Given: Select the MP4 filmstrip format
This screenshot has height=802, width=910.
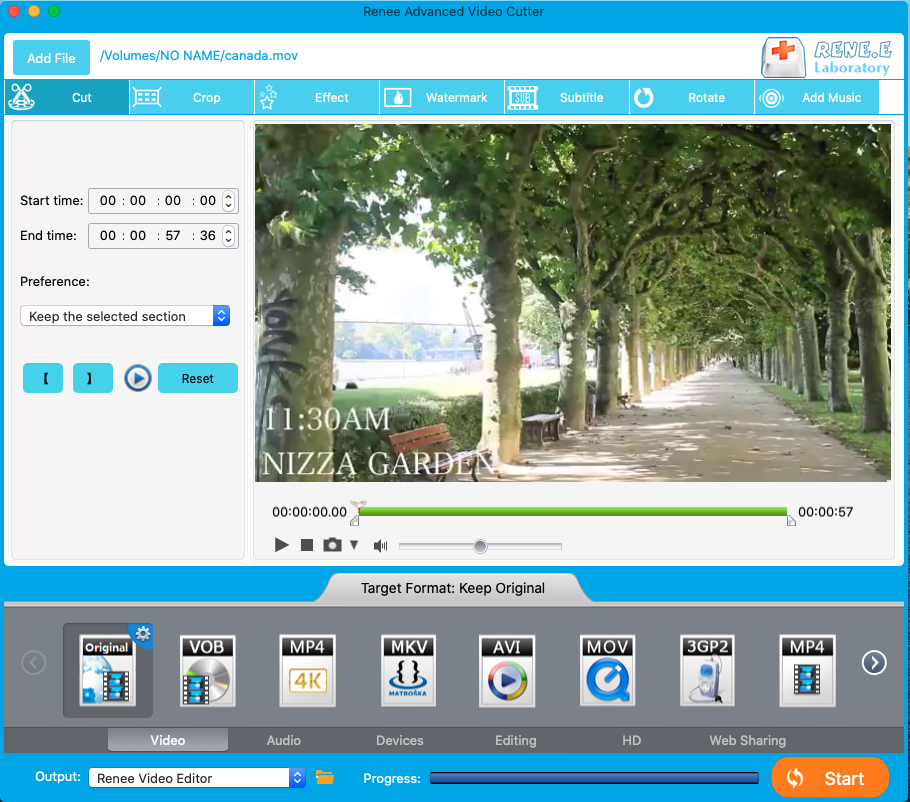Looking at the screenshot, I should (807, 670).
